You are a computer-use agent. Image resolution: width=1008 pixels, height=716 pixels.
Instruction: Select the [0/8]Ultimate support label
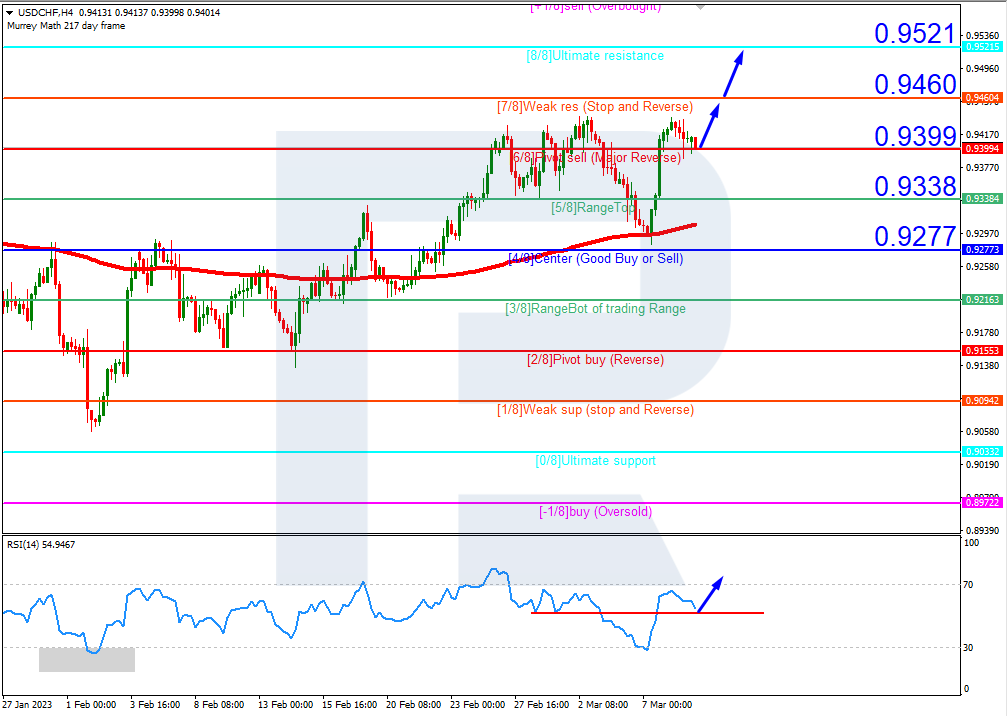coord(595,461)
